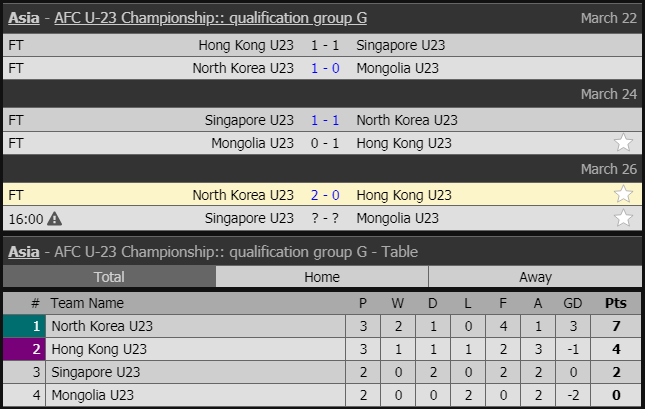Viewport: 645px width, 409px height.
Task: Click the Team Name column header
Action: 87,303
